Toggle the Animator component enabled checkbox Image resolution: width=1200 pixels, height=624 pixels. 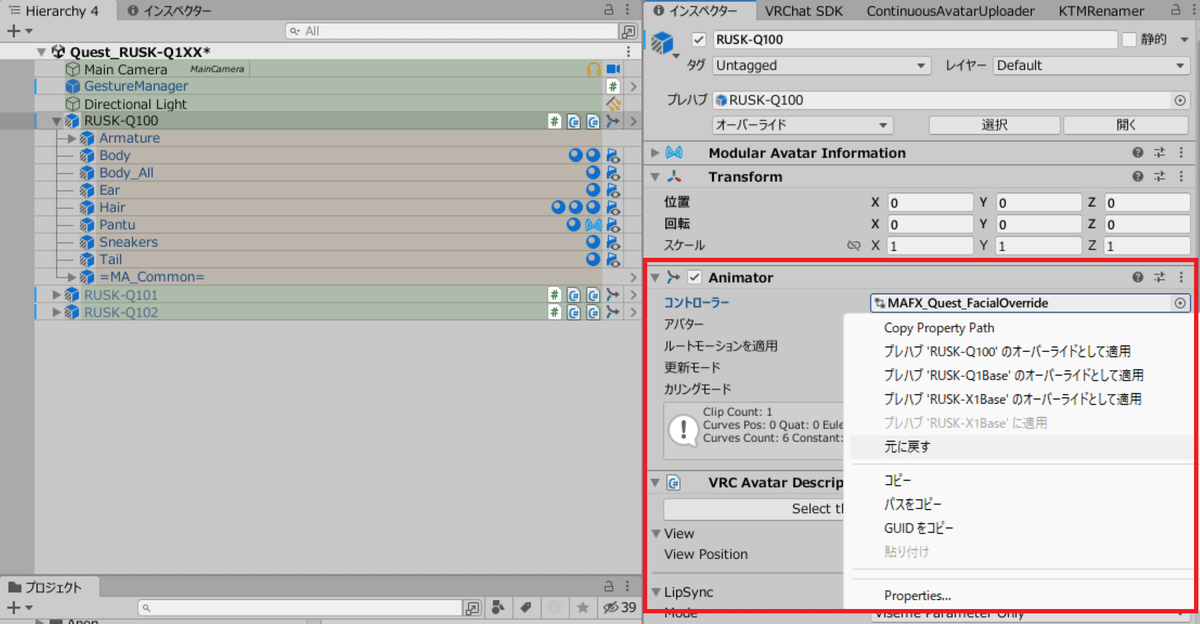tap(695, 277)
